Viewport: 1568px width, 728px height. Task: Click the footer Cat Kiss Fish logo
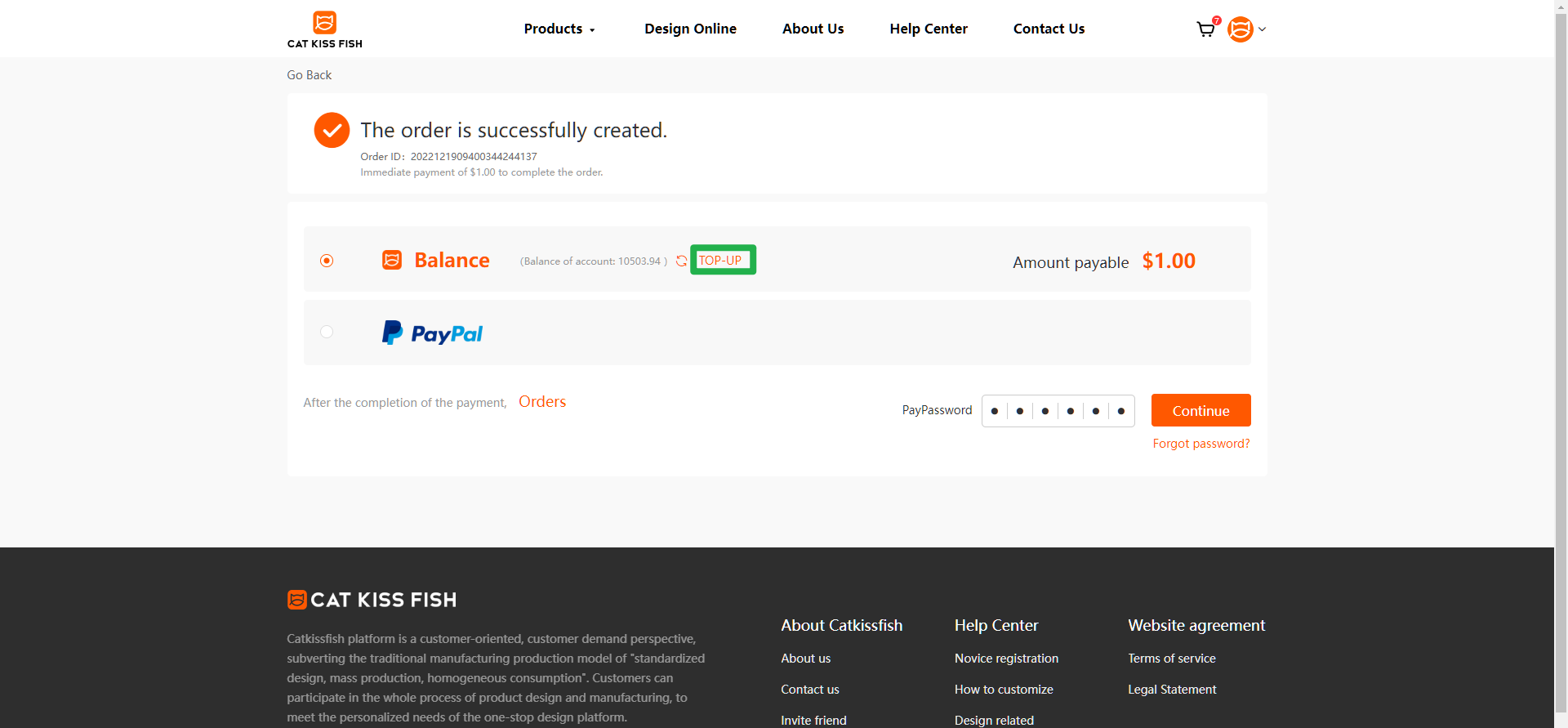[372, 600]
